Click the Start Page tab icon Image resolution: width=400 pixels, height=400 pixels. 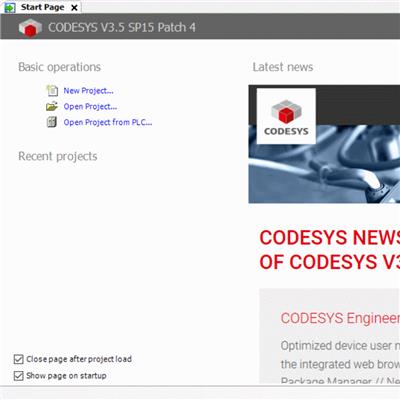pos(10,7)
